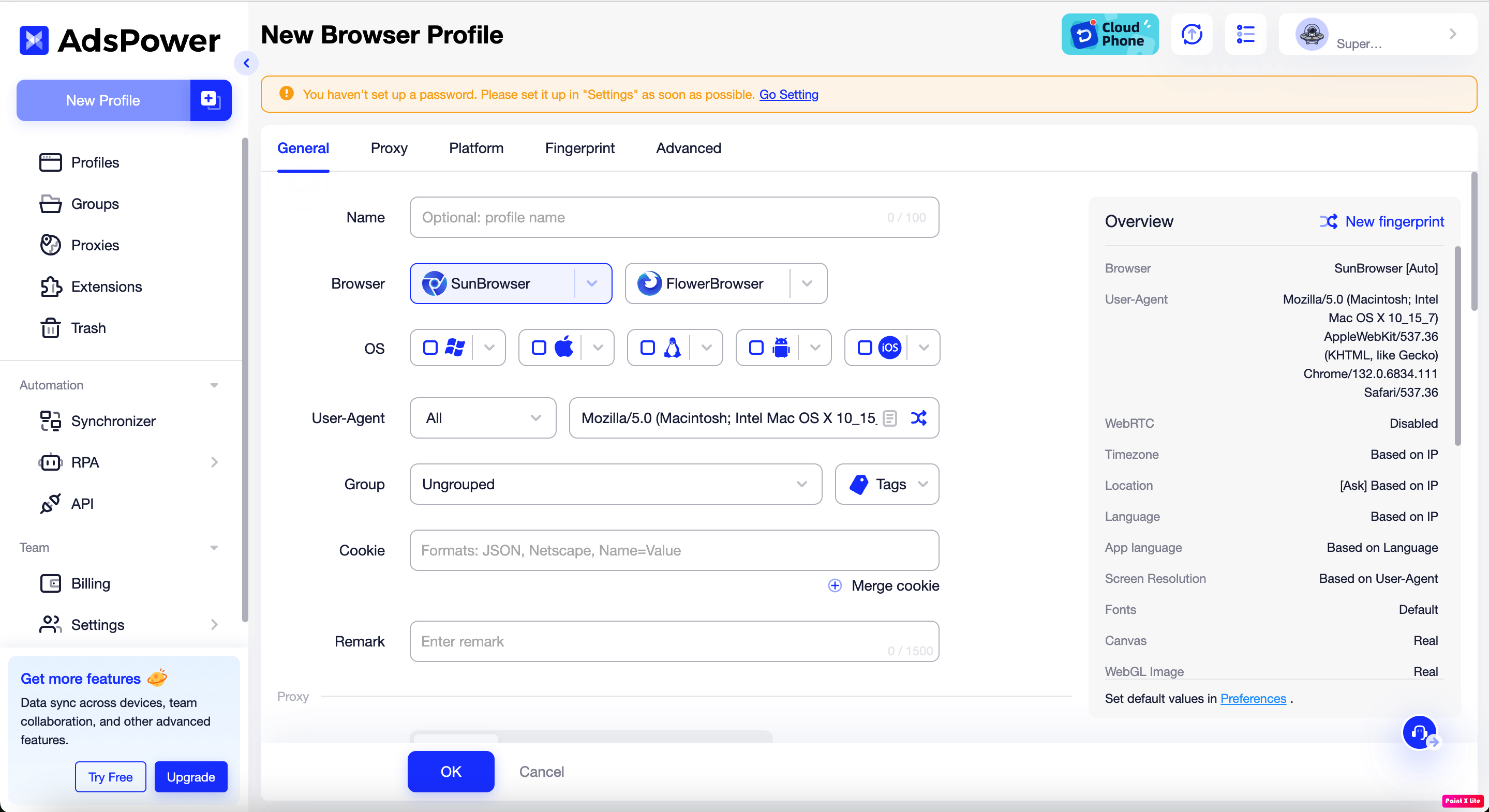
Task: Enable the iOS checkbox
Action: [865, 348]
